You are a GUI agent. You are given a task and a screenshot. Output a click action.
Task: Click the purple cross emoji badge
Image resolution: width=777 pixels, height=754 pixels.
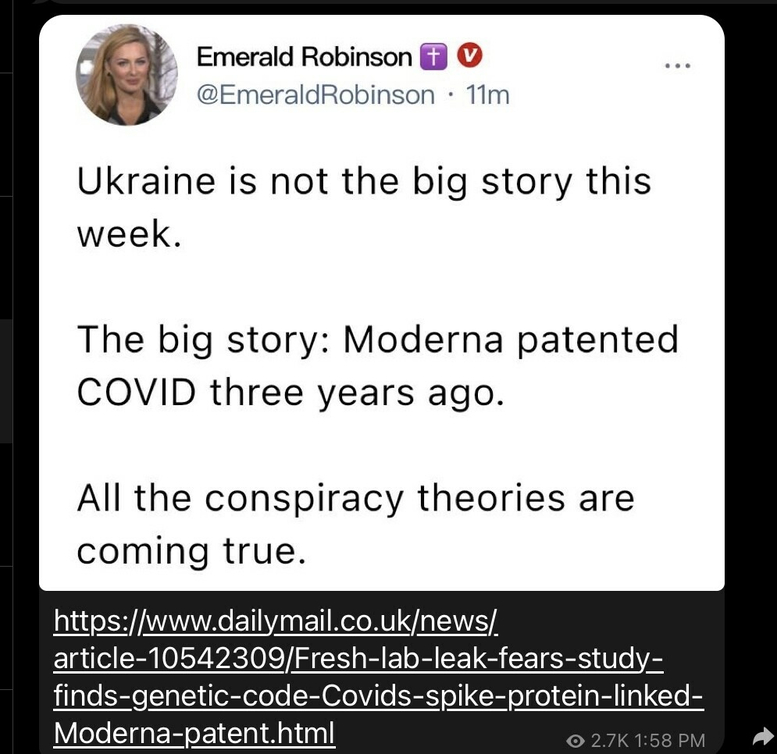(x=434, y=56)
